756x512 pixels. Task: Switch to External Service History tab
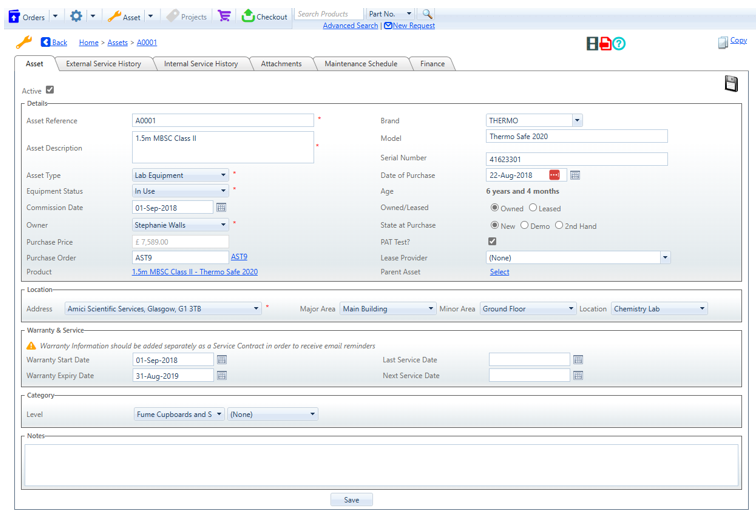[x=104, y=64]
